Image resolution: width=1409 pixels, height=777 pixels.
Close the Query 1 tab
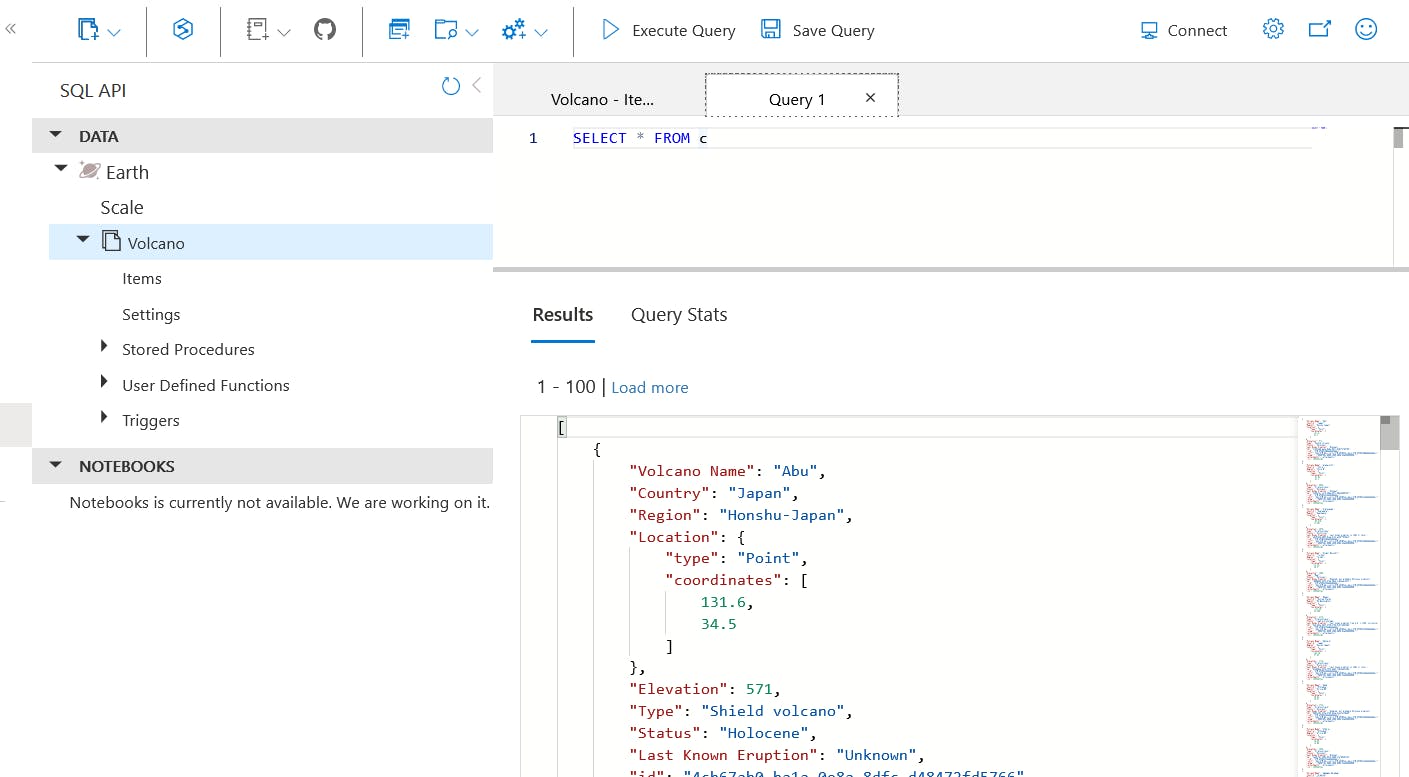click(870, 97)
